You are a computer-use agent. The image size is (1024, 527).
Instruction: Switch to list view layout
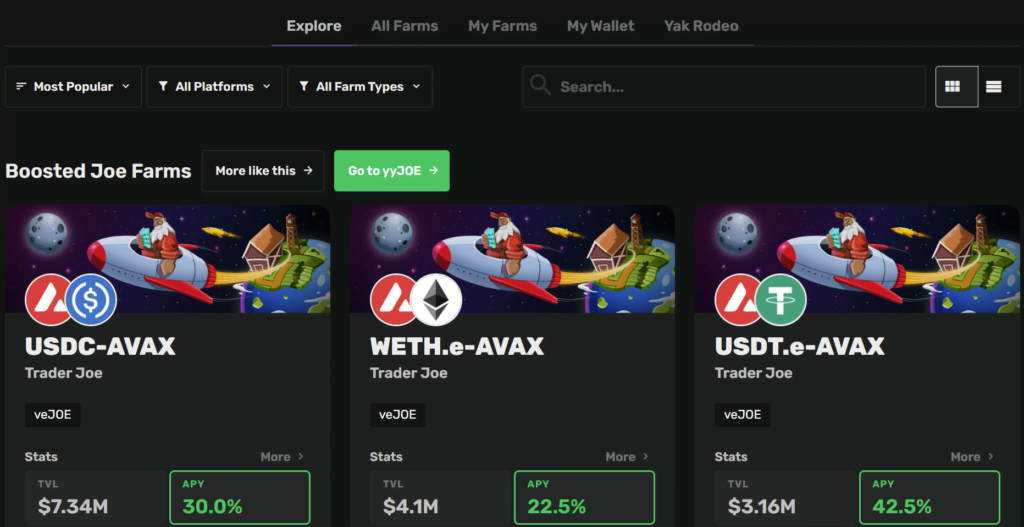tap(994, 87)
